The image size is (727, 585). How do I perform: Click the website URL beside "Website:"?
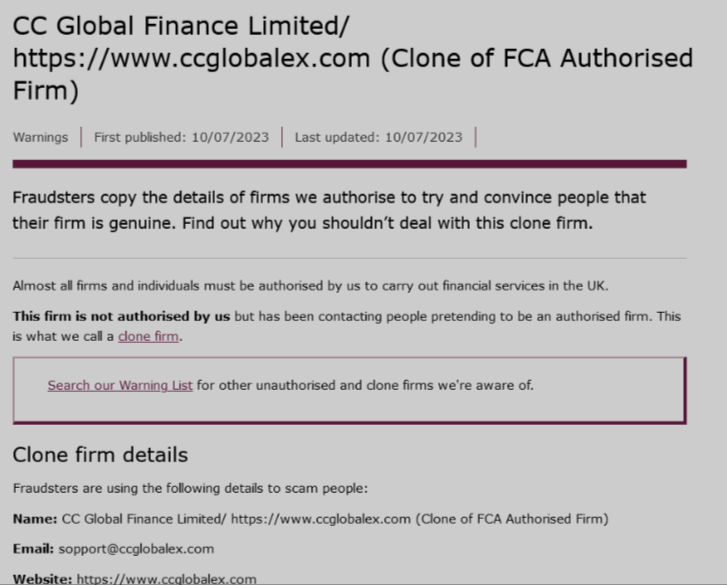coord(166,578)
